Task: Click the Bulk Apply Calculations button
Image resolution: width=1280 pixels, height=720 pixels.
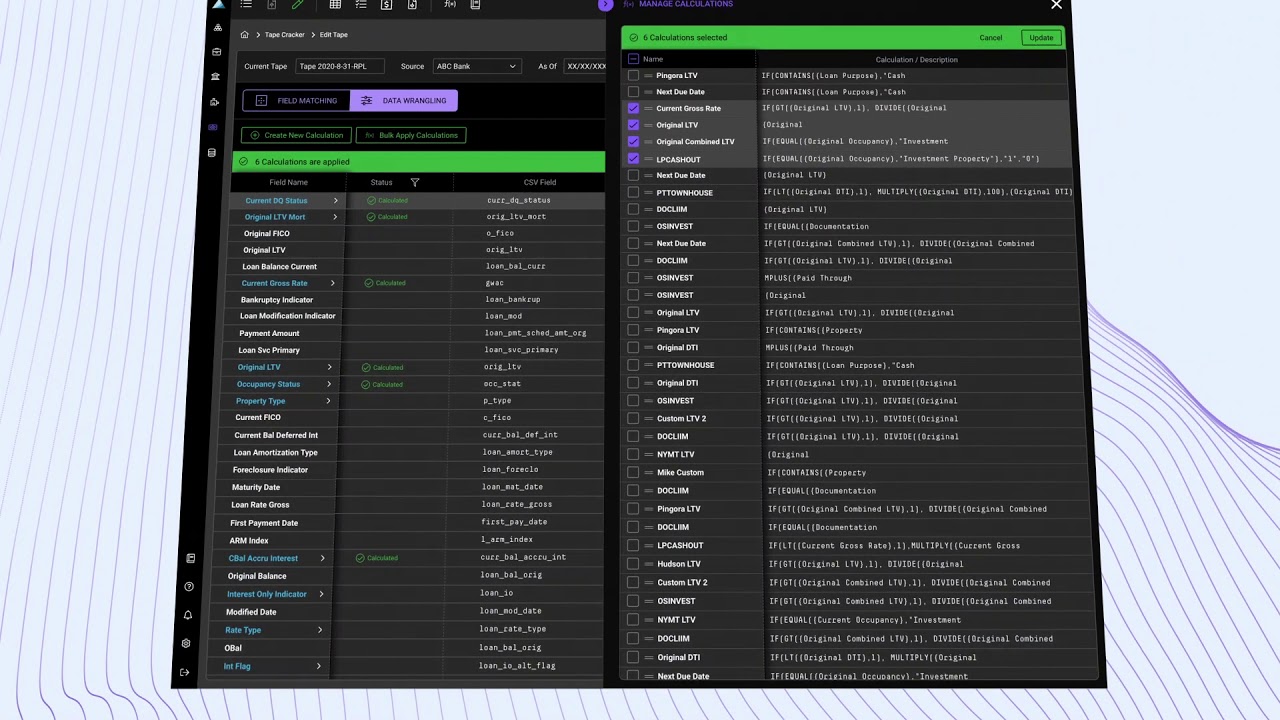Action: 411,135
